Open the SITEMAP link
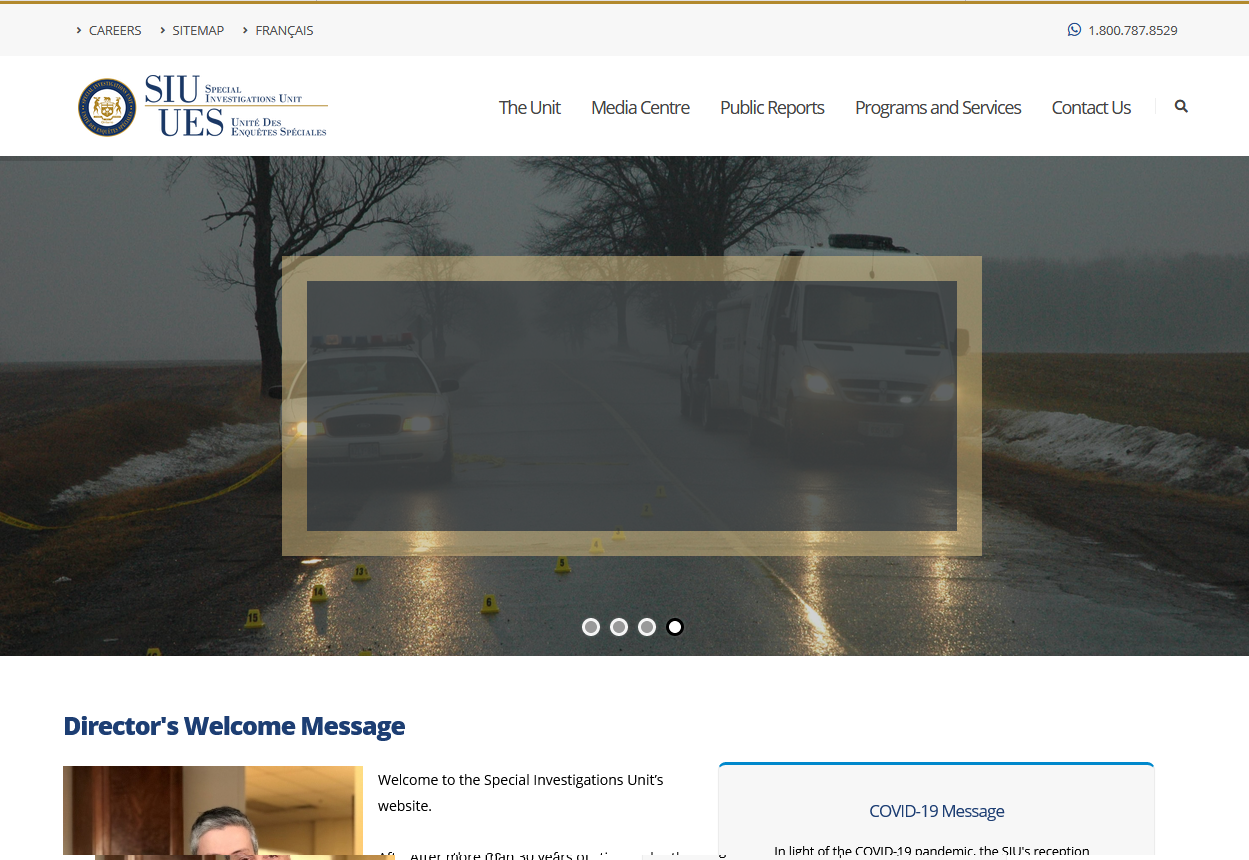Viewport: 1249px width, 860px height. point(198,30)
